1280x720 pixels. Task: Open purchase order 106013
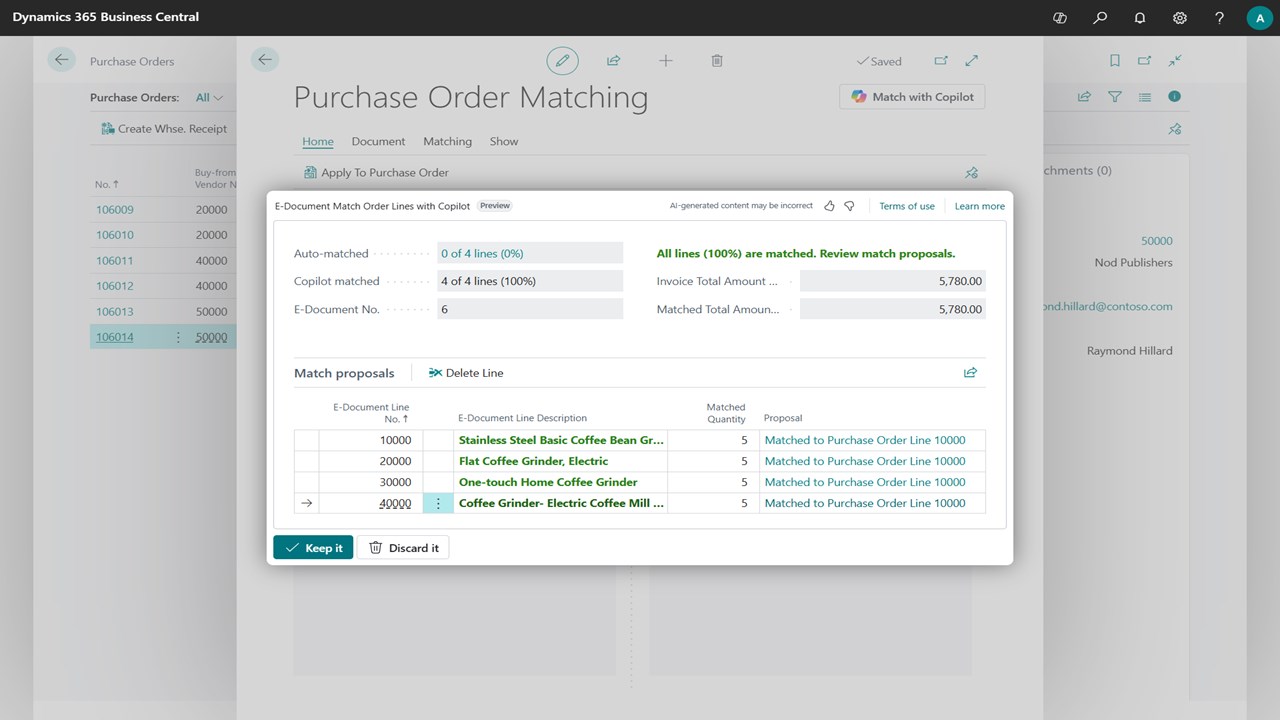[114, 312]
